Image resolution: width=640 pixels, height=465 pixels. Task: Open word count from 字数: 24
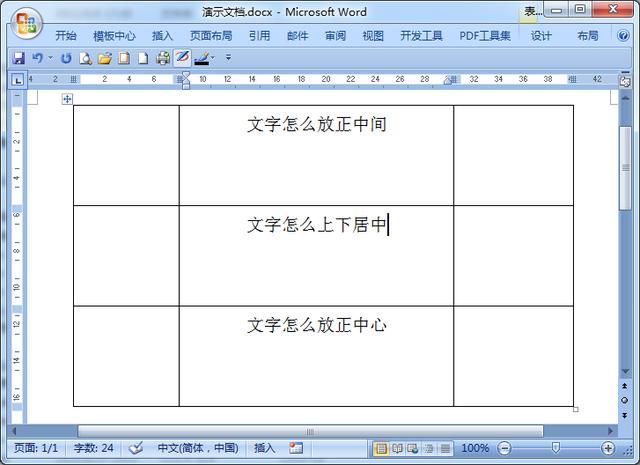point(93,448)
